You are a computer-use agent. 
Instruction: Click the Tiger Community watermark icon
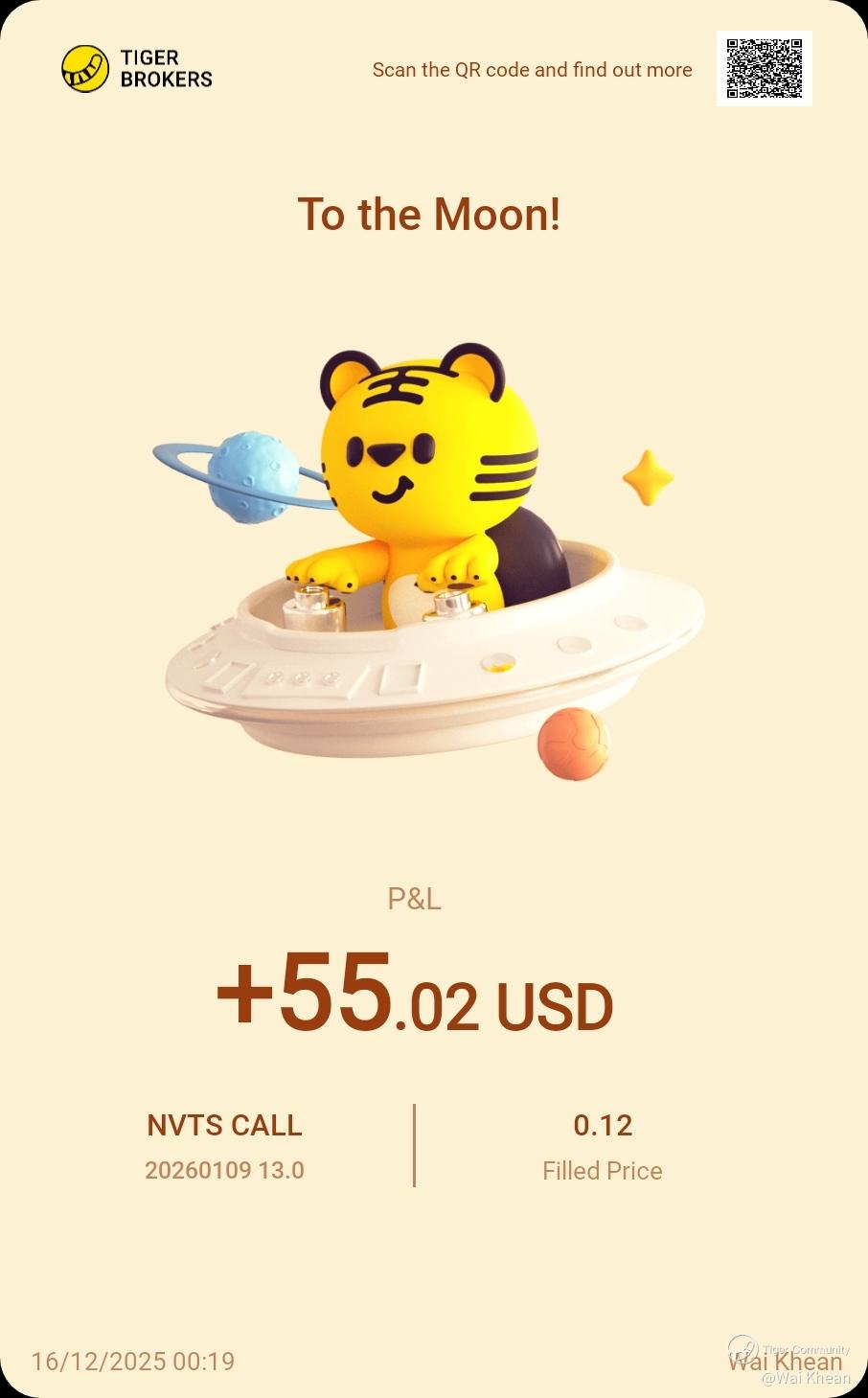tap(743, 1350)
